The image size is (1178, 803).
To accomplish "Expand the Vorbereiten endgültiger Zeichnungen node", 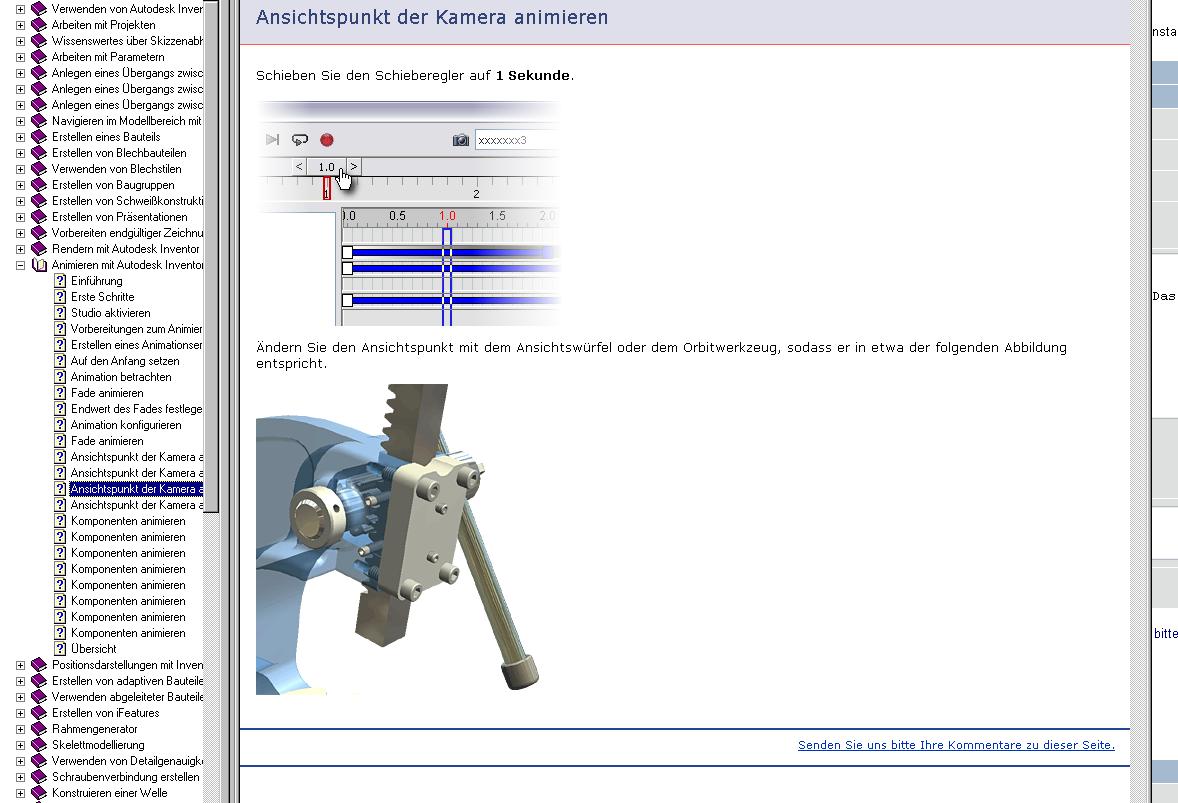I will click(x=20, y=234).
